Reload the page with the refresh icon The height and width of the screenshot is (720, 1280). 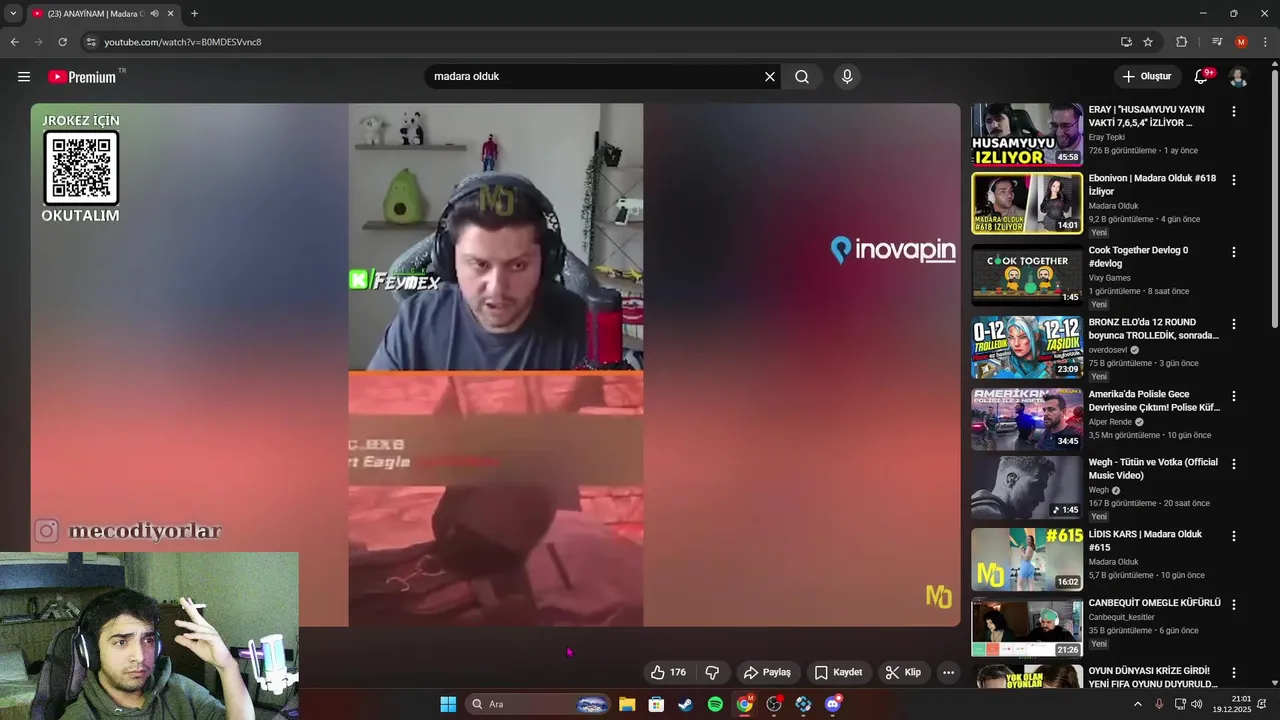click(x=62, y=42)
